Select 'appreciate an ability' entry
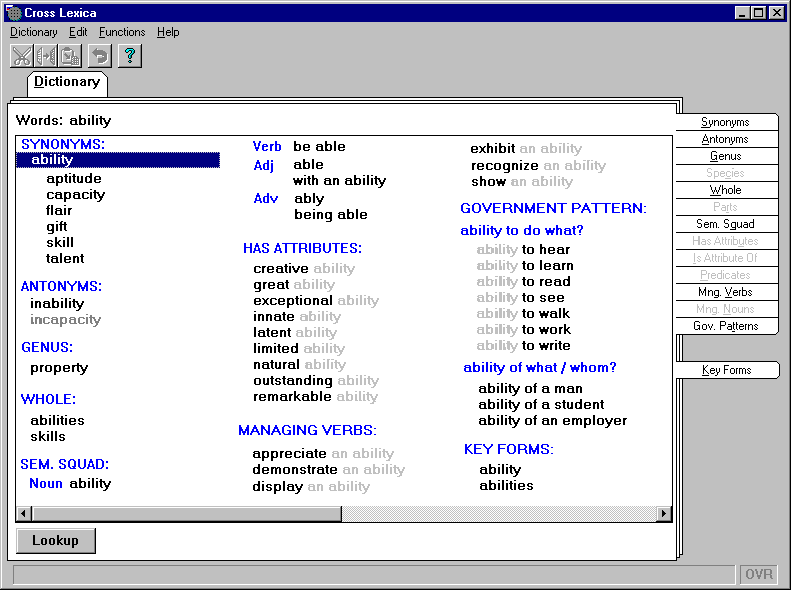 (x=323, y=454)
